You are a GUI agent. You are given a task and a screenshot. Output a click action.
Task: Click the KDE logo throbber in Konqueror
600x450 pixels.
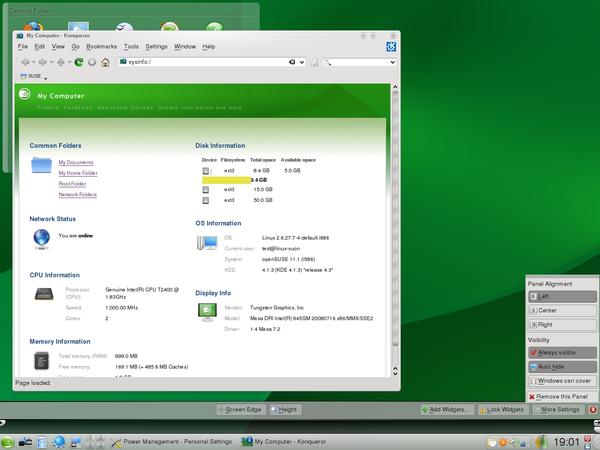[391, 47]
